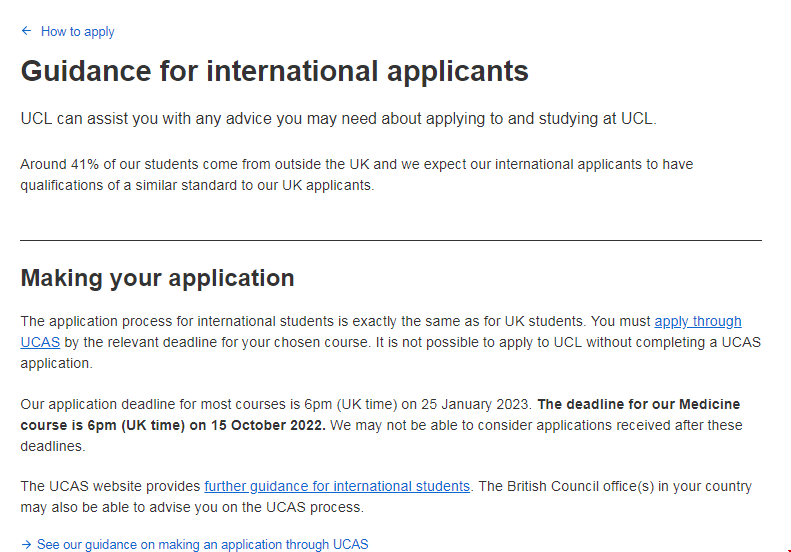
Task: Click the words The UCAS website provides
Action: (110, 486)
